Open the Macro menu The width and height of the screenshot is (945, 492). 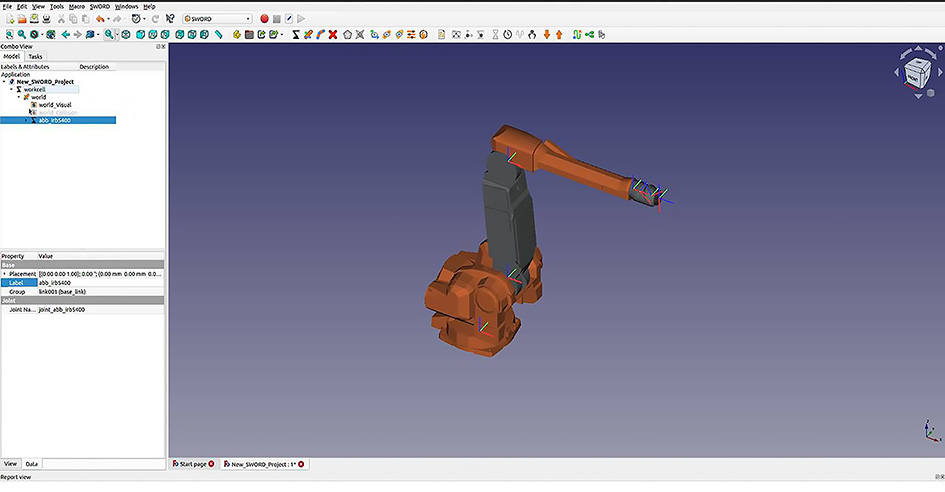[x=77, y=6]
